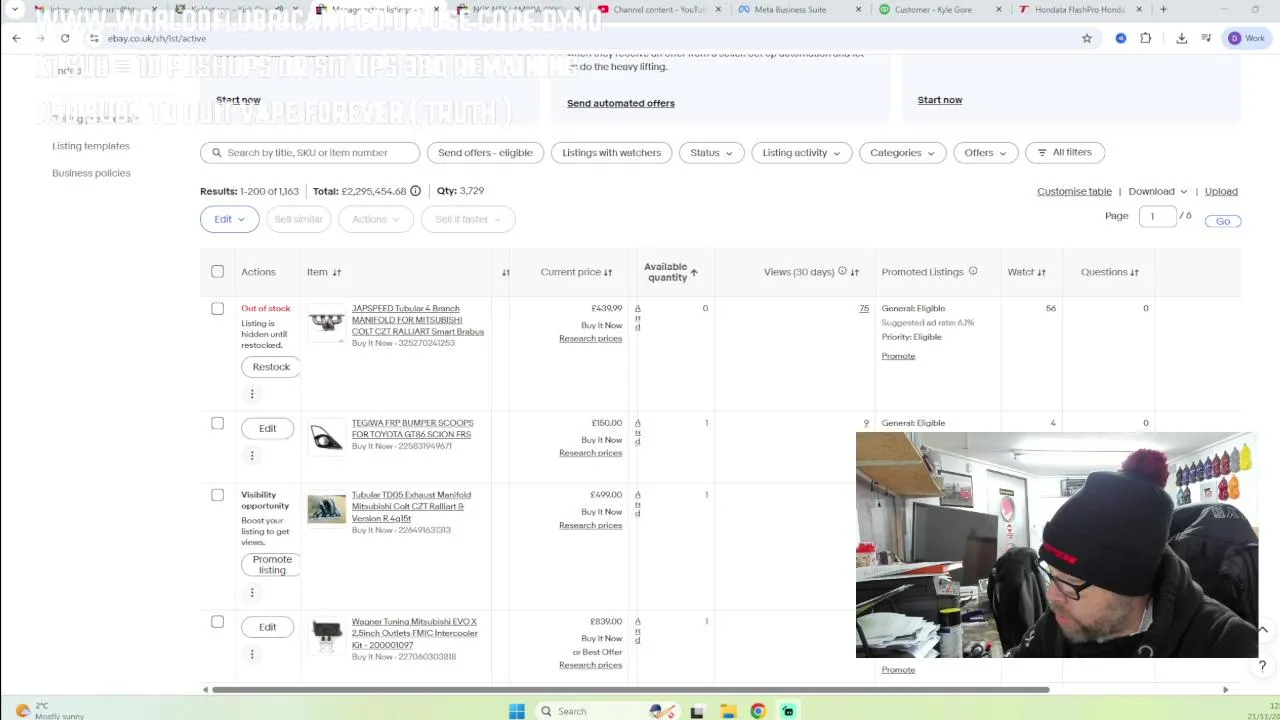
Task: Select the Tubular TD05 Exhaust Manifold checkbox
Action: (x=217, y=495)
